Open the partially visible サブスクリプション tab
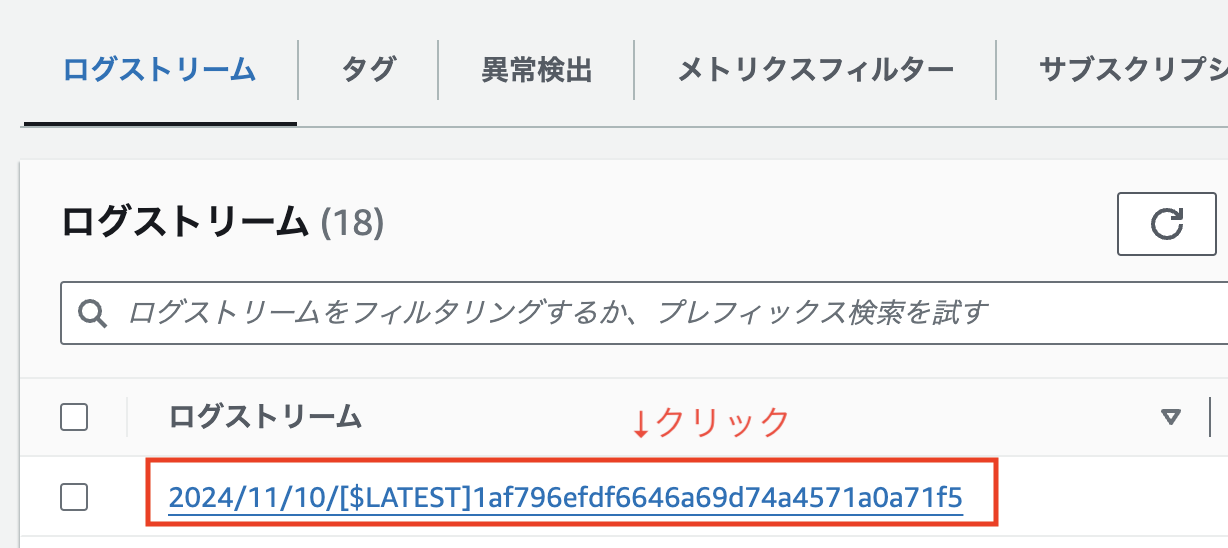Viewport: 1228px width, 548px height. (x=1132, y=70)
